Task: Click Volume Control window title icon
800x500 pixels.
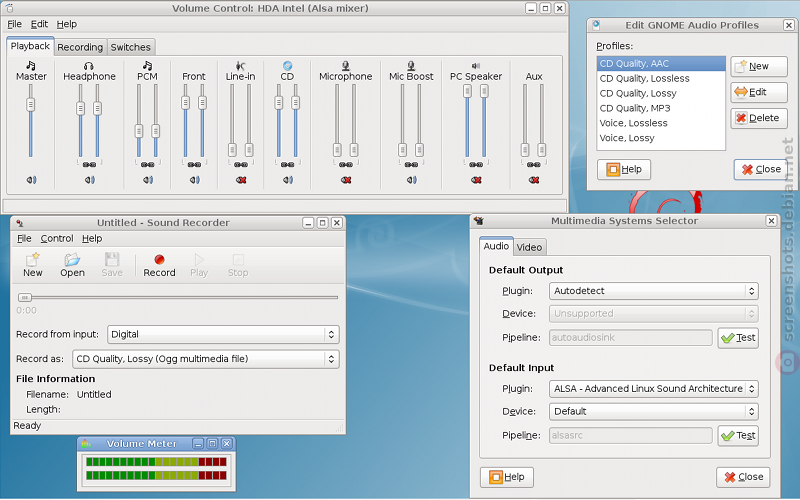Action: [9, 8]
